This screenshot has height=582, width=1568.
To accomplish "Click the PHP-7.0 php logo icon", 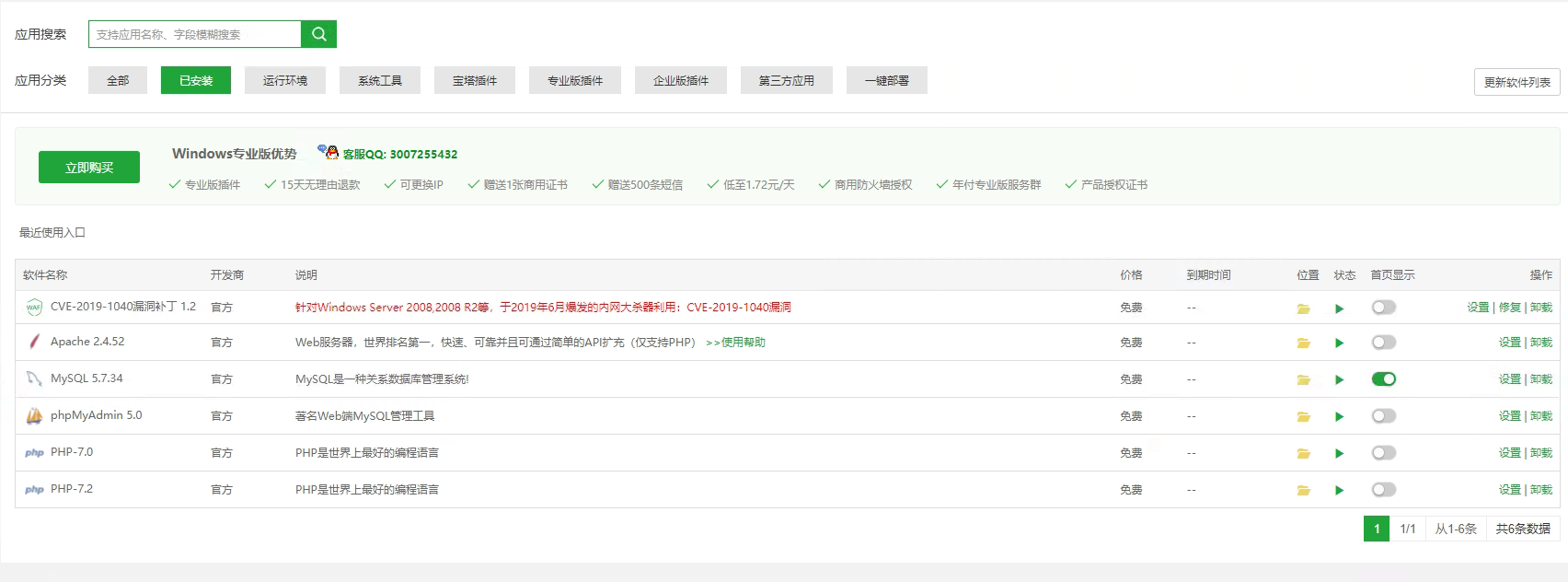I will tap(34, 453).
